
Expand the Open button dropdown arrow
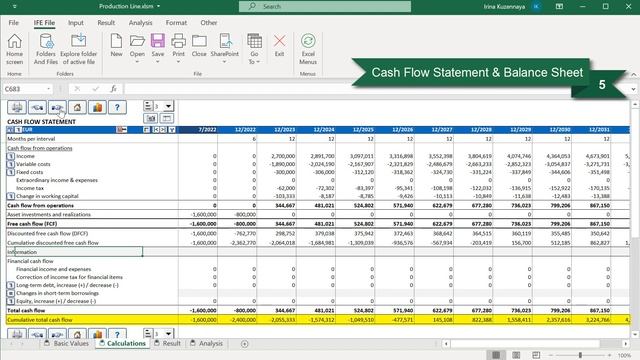pos(137,62)
